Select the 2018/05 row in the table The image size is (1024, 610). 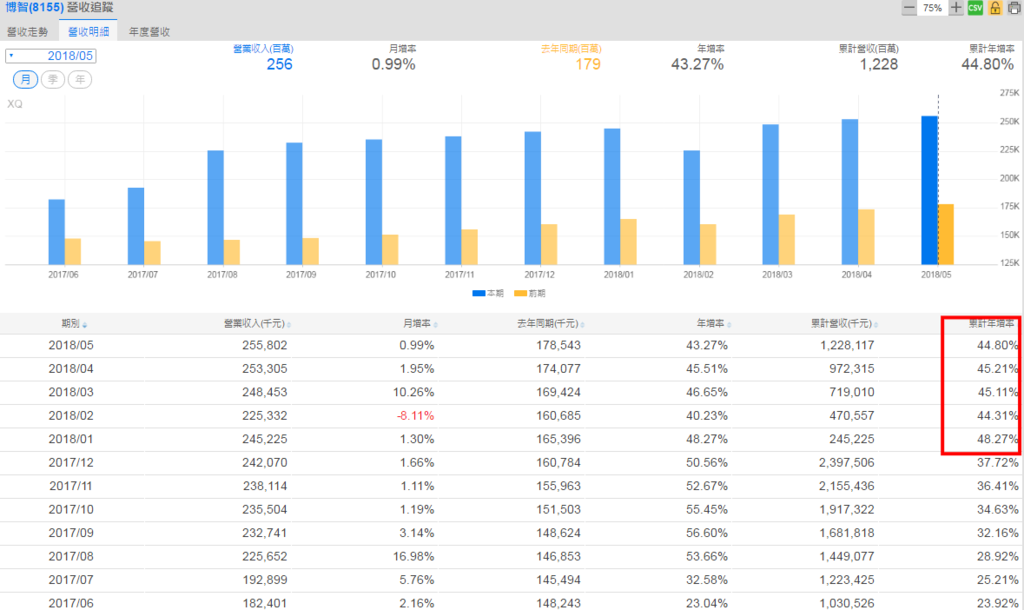coord(509,345)
